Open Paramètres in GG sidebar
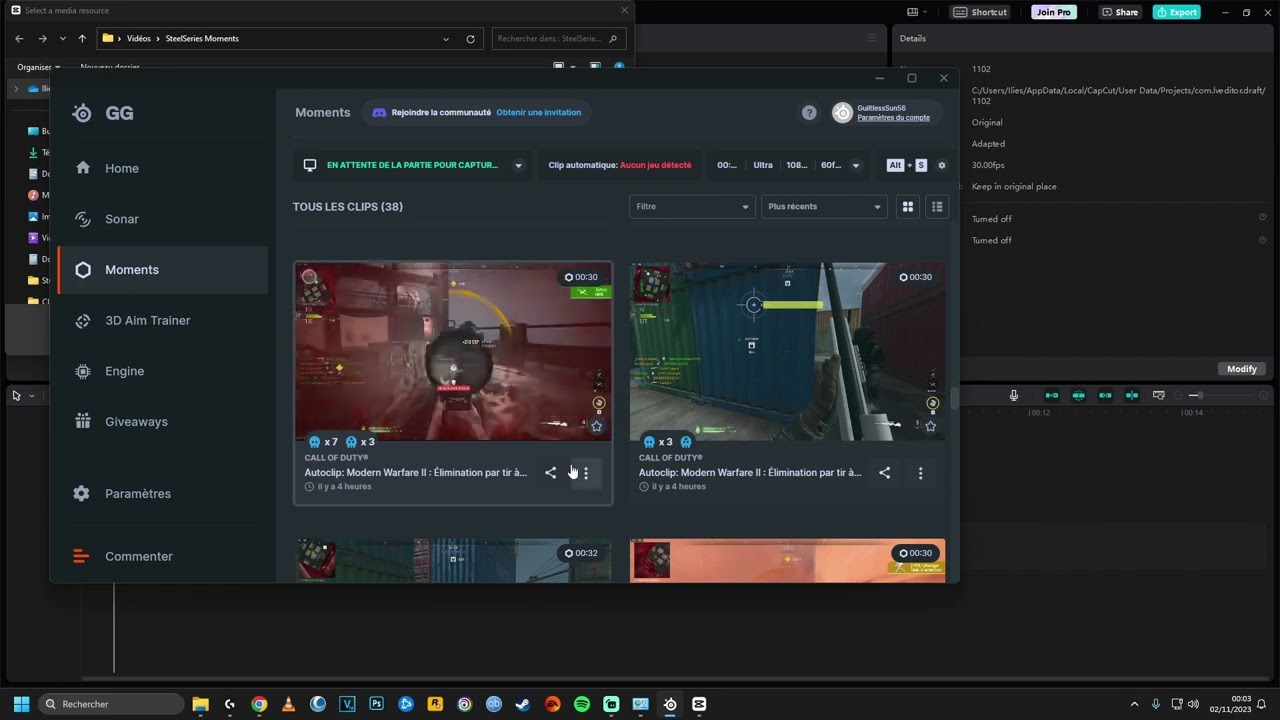The width and height of the screenshot is (1280, 720). (x=163, y=494)
